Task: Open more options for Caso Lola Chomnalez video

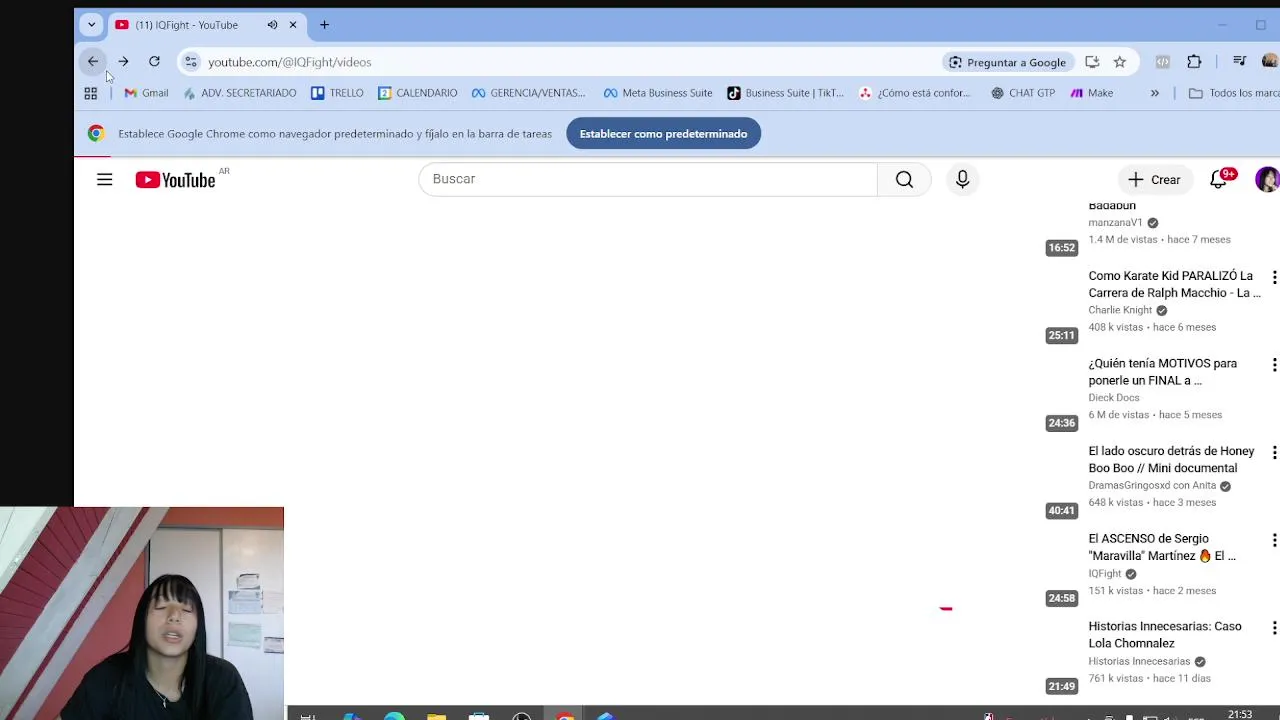Action: click(1273, 628)
